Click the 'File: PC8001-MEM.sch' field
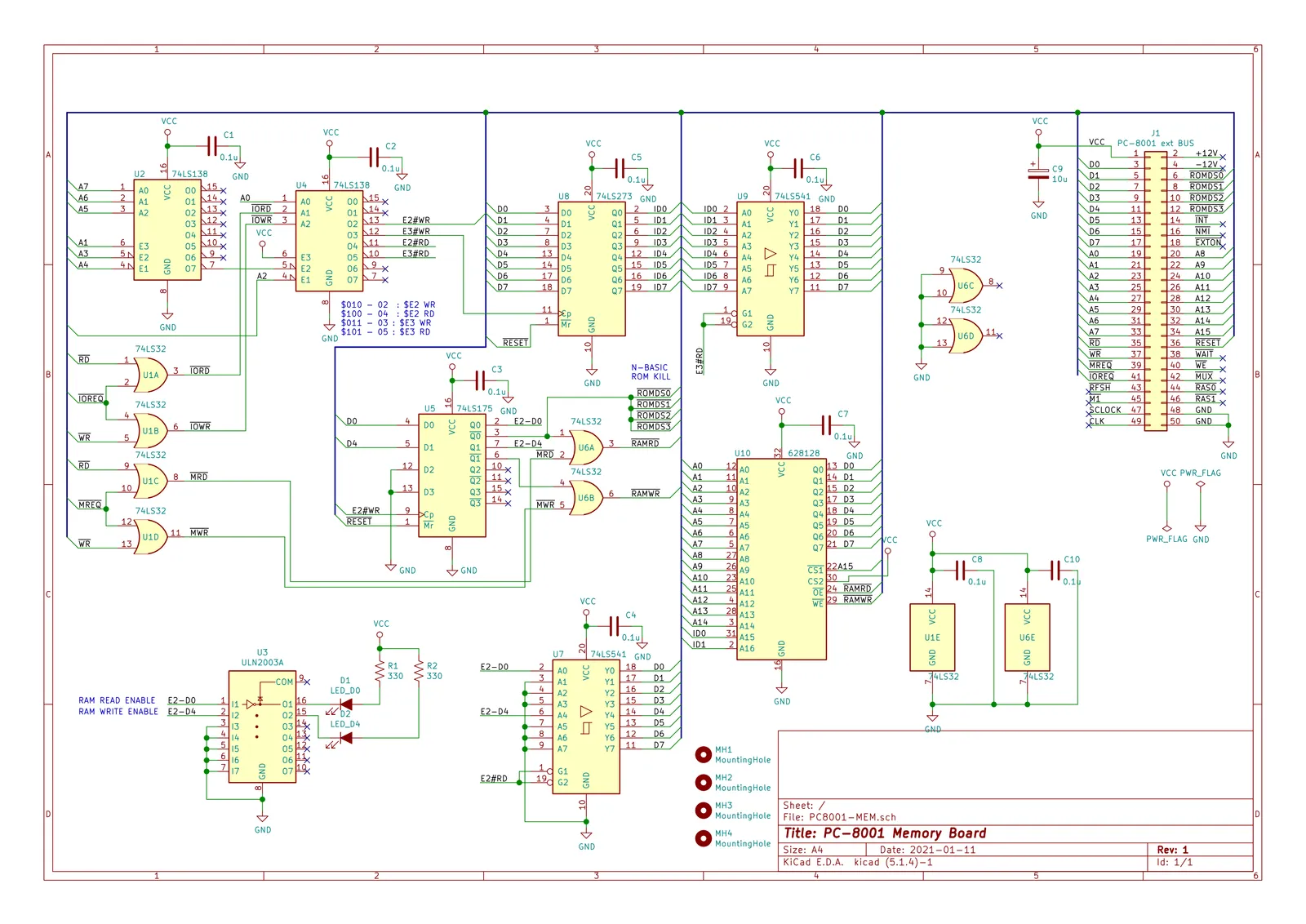This screenshot has height=924, width=1306. pos(839,817)
